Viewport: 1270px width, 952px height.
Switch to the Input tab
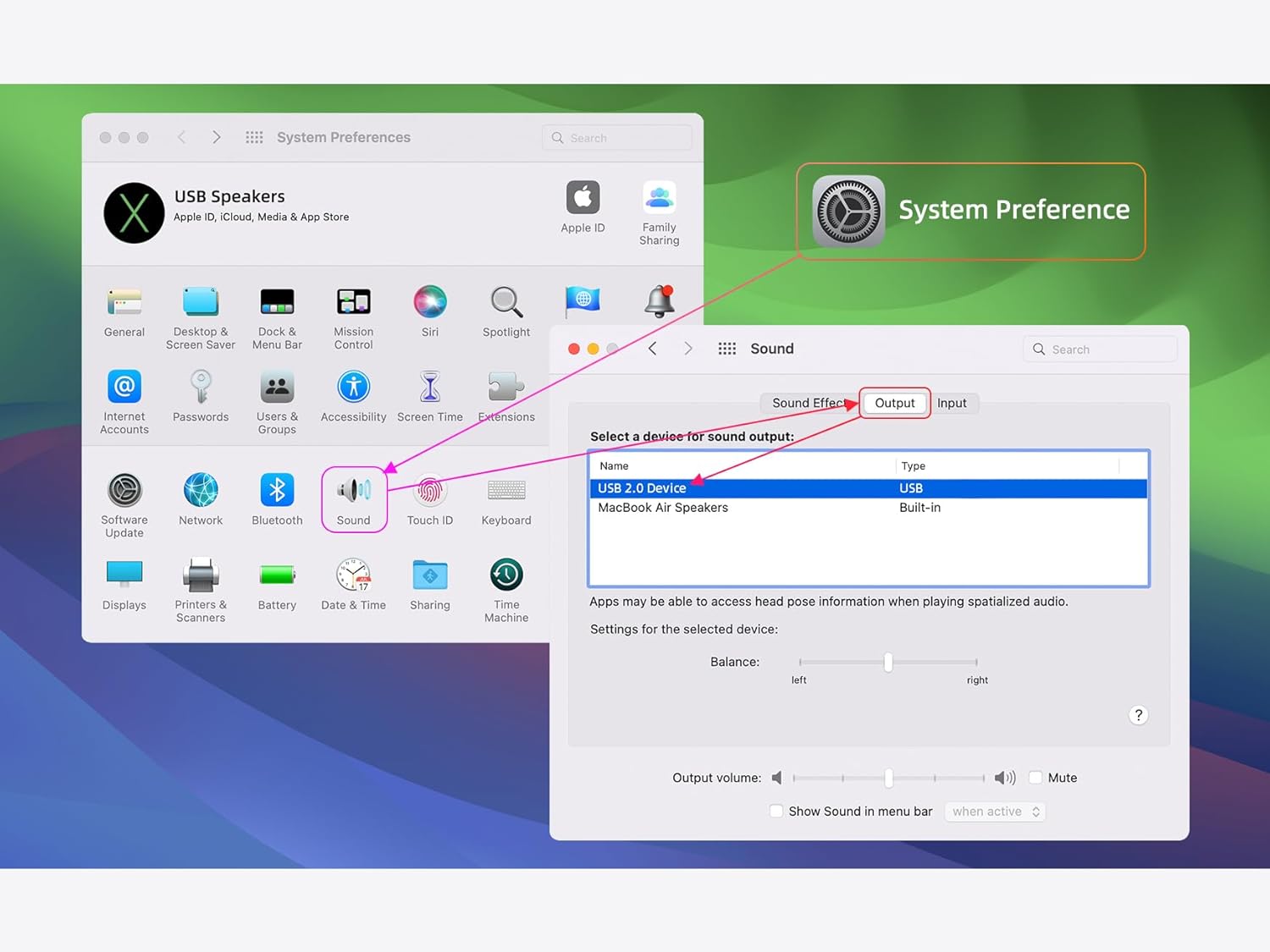(x=952, y=403)
